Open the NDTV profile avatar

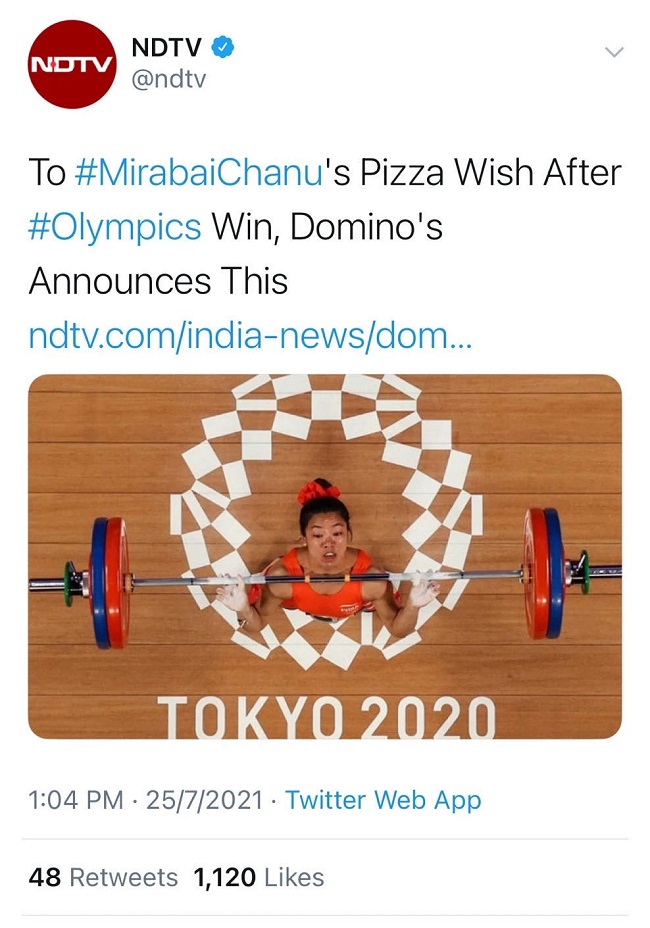[73, 63]
